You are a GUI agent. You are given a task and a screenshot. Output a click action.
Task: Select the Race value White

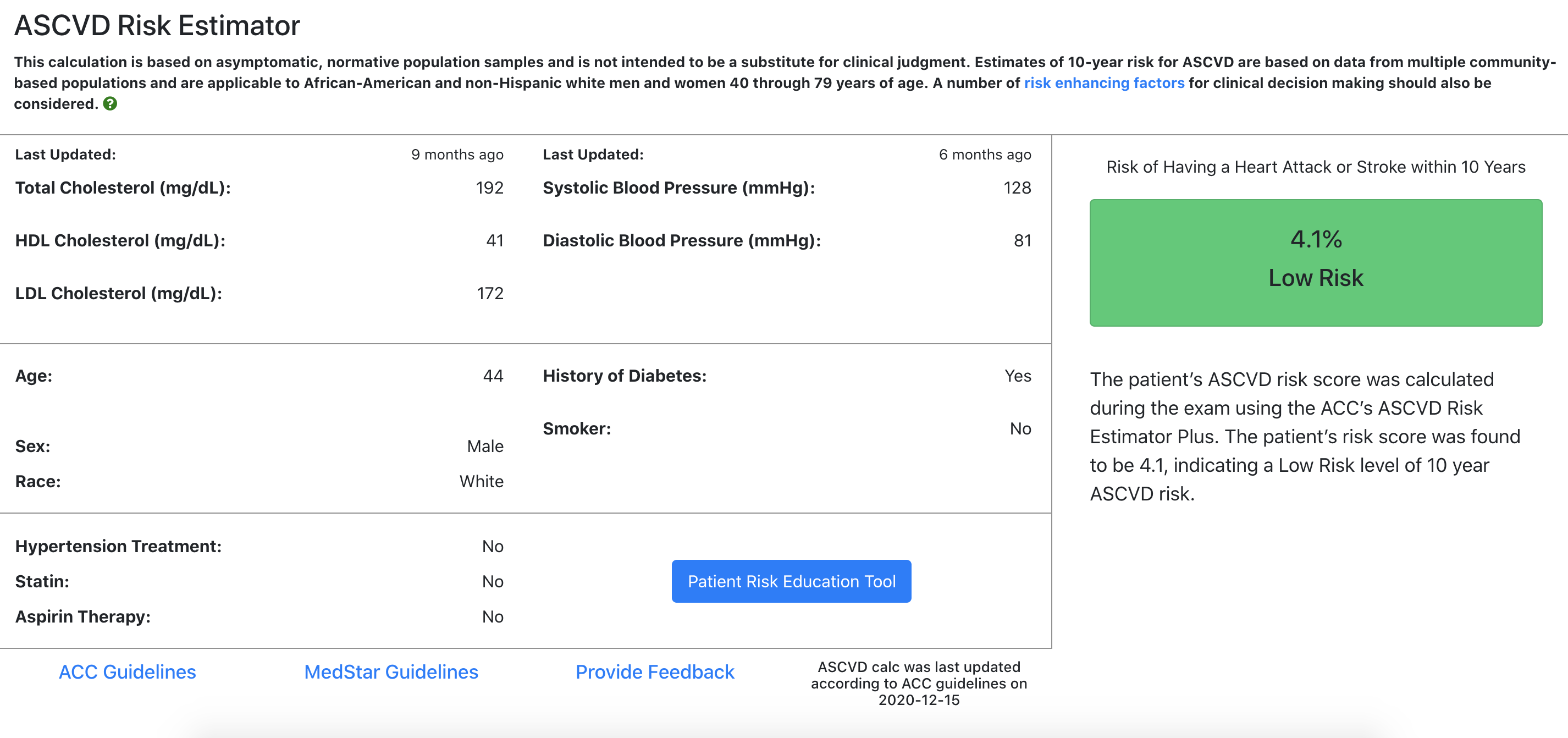(x=481, y=482)
